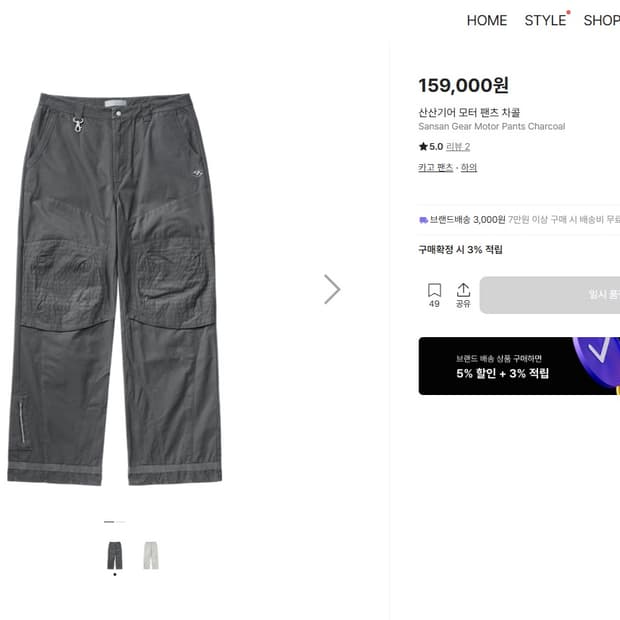Jump to the first image slide indicator
This screenshot has width=620, height=620.
(x=109, y=522)
